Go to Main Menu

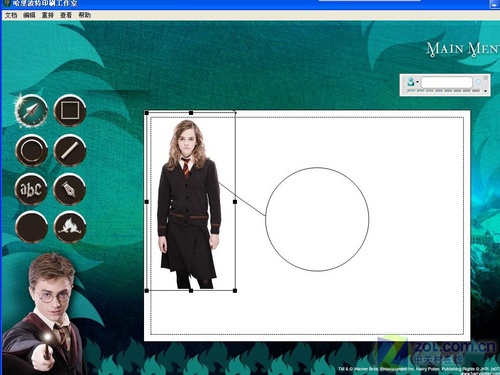(463, 49)
